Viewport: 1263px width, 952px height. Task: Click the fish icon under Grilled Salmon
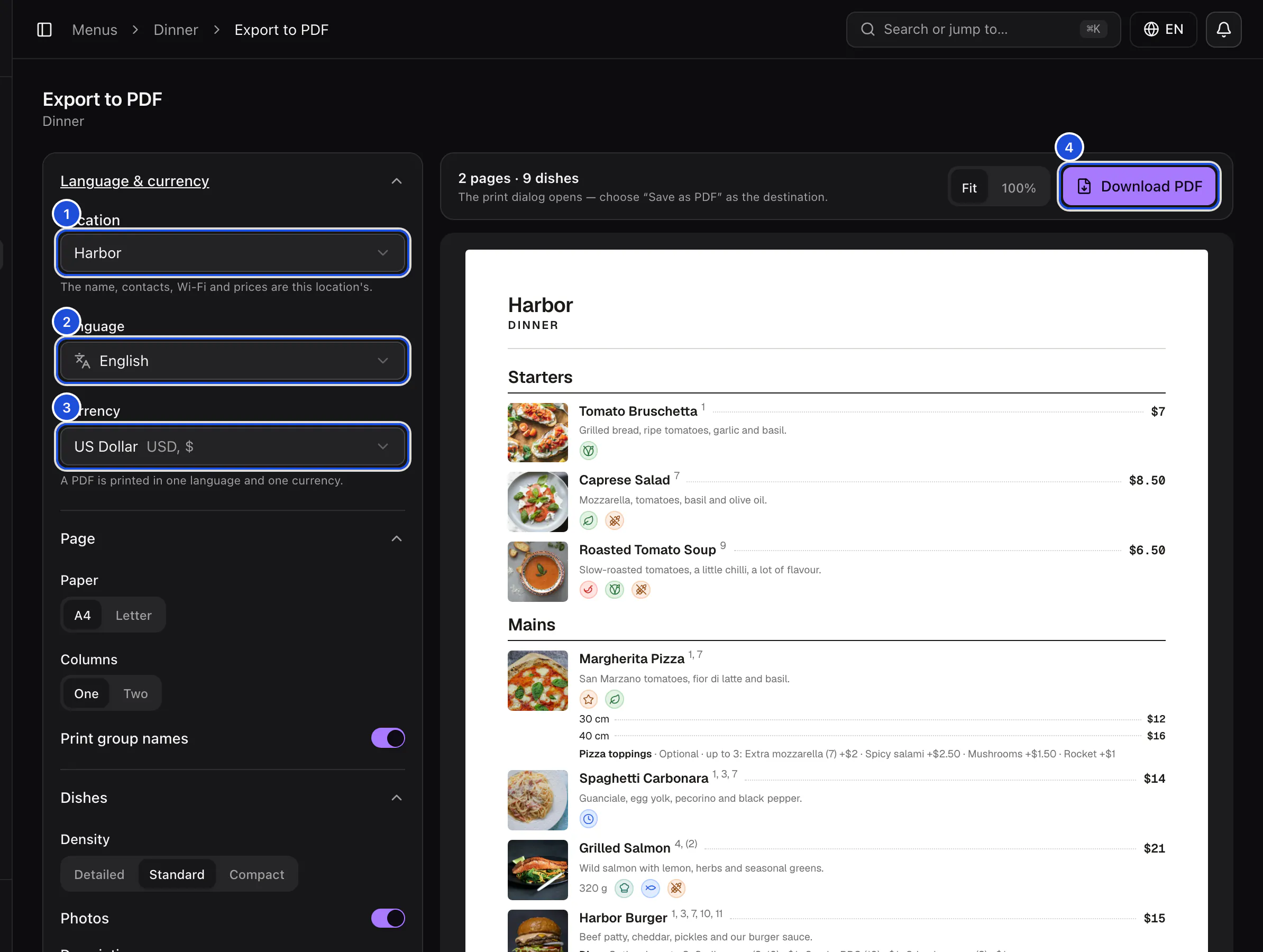651,888
